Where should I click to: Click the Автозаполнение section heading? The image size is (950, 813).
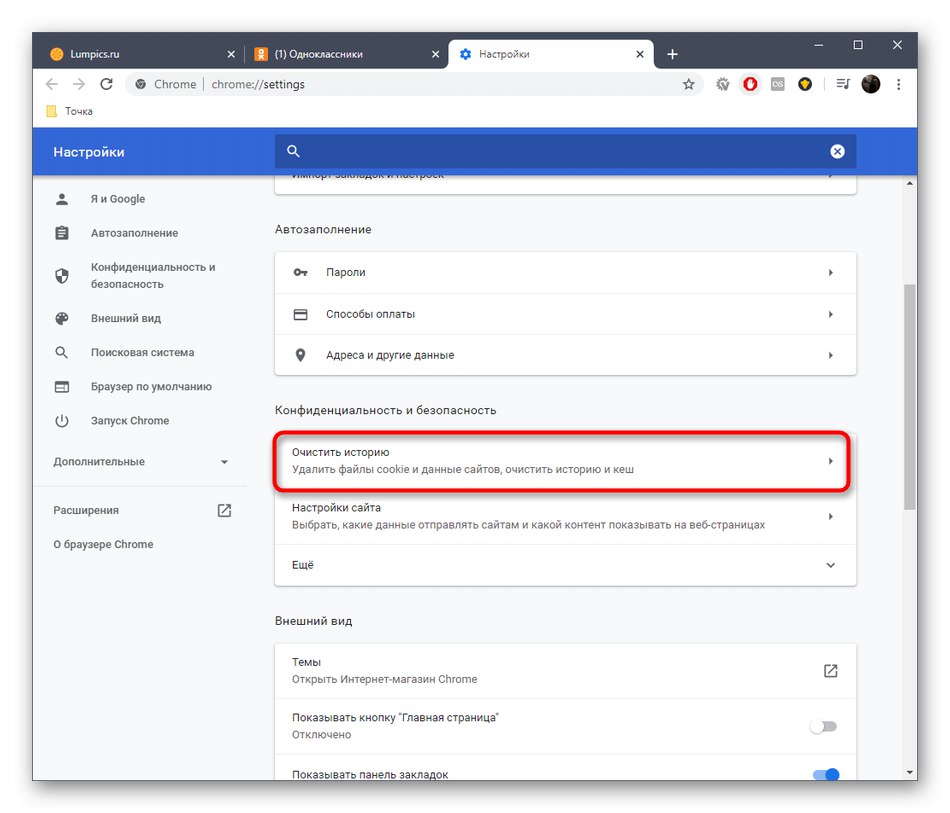click(323, 230)
